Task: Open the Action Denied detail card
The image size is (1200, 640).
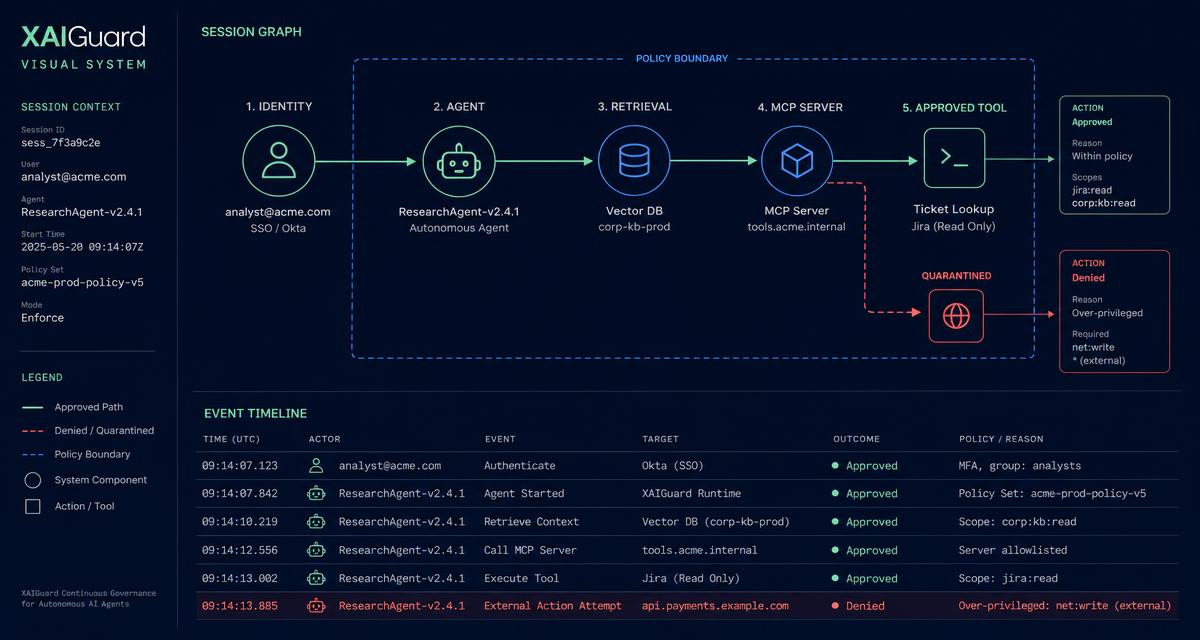Action: click(x=1115, y=311)
